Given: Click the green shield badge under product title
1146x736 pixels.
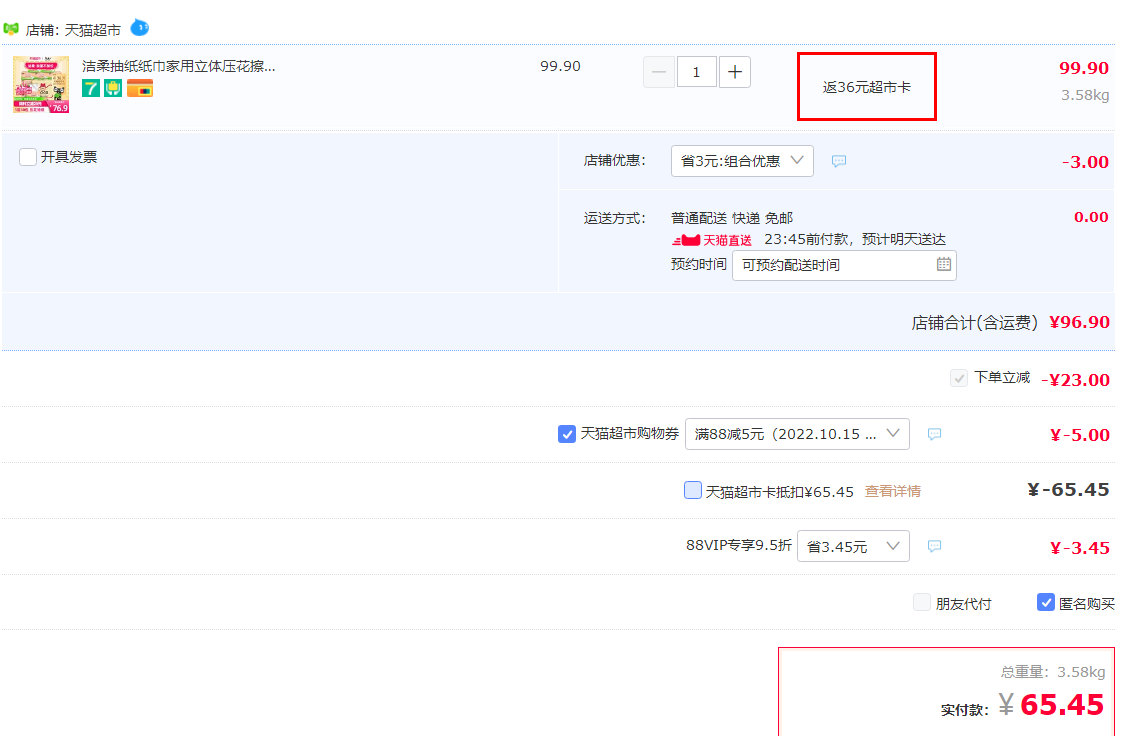Looking at the screenshot, I should click(113, 88).
